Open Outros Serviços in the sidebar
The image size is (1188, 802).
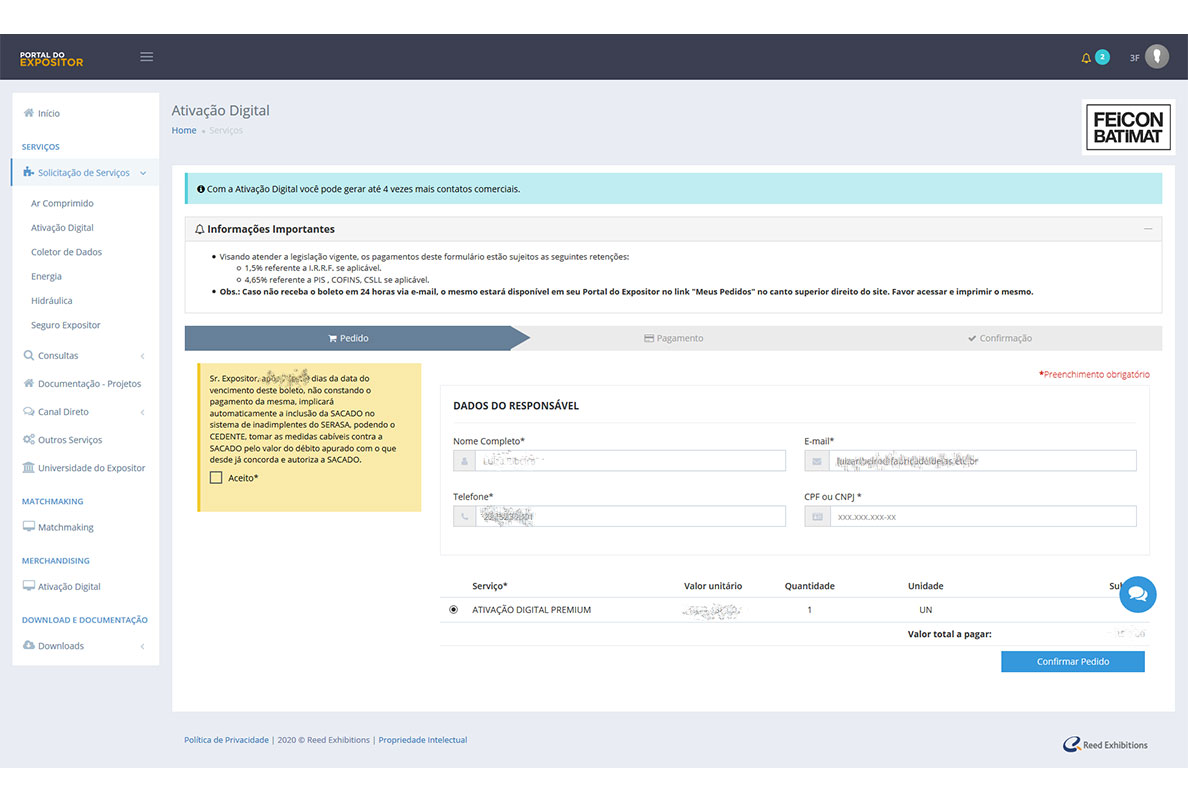[x=70, y=440]
